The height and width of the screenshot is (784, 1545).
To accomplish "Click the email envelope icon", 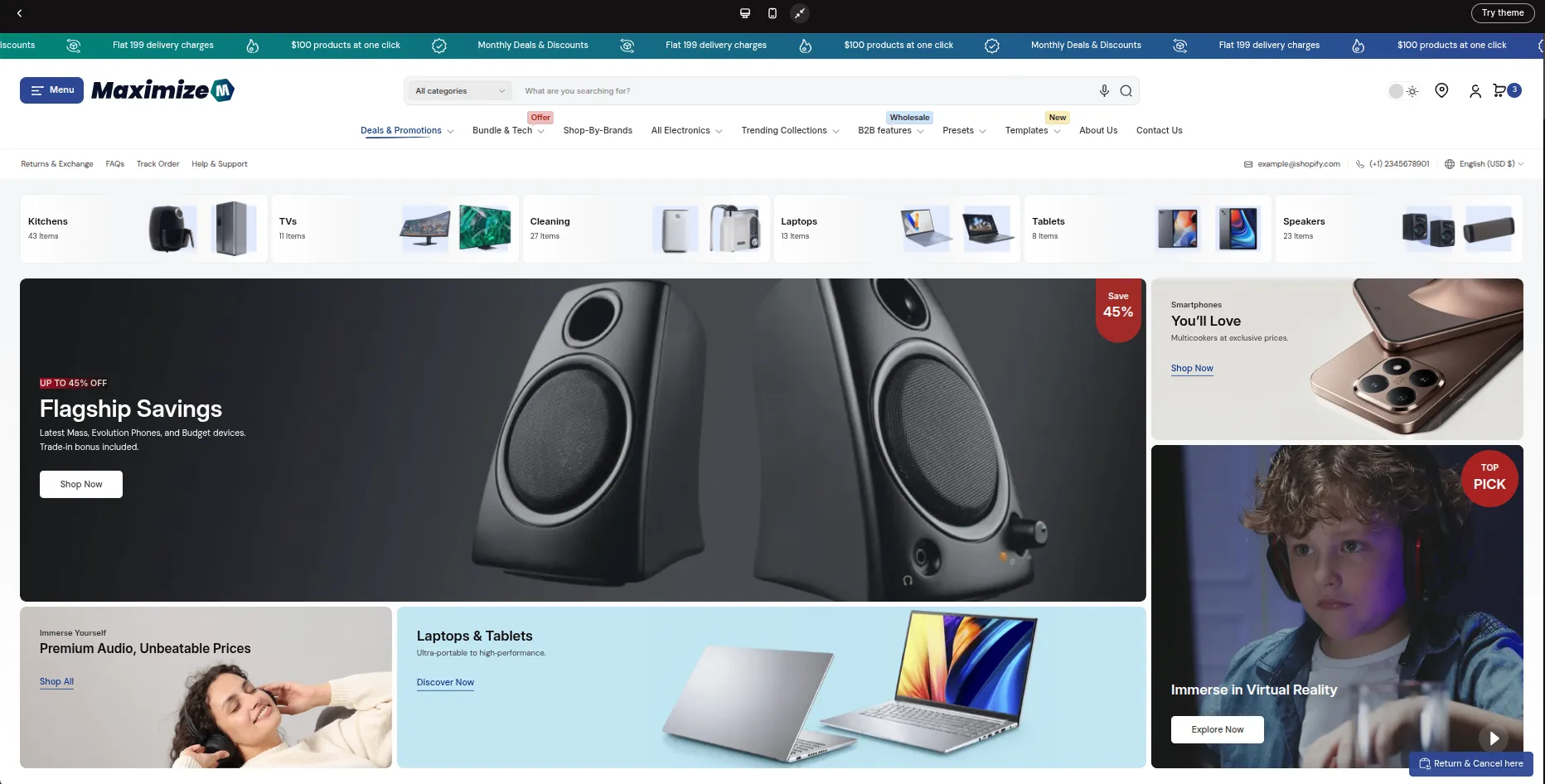I will pyautogui.click(x=1248, y=164).
